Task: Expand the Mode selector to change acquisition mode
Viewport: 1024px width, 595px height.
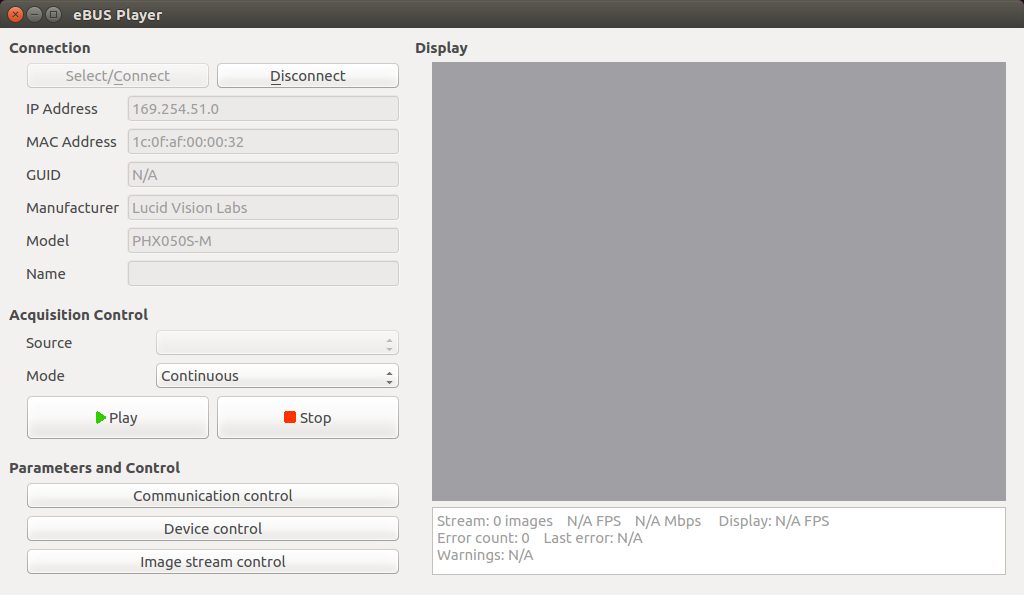Action: click(x=277, y=376)
